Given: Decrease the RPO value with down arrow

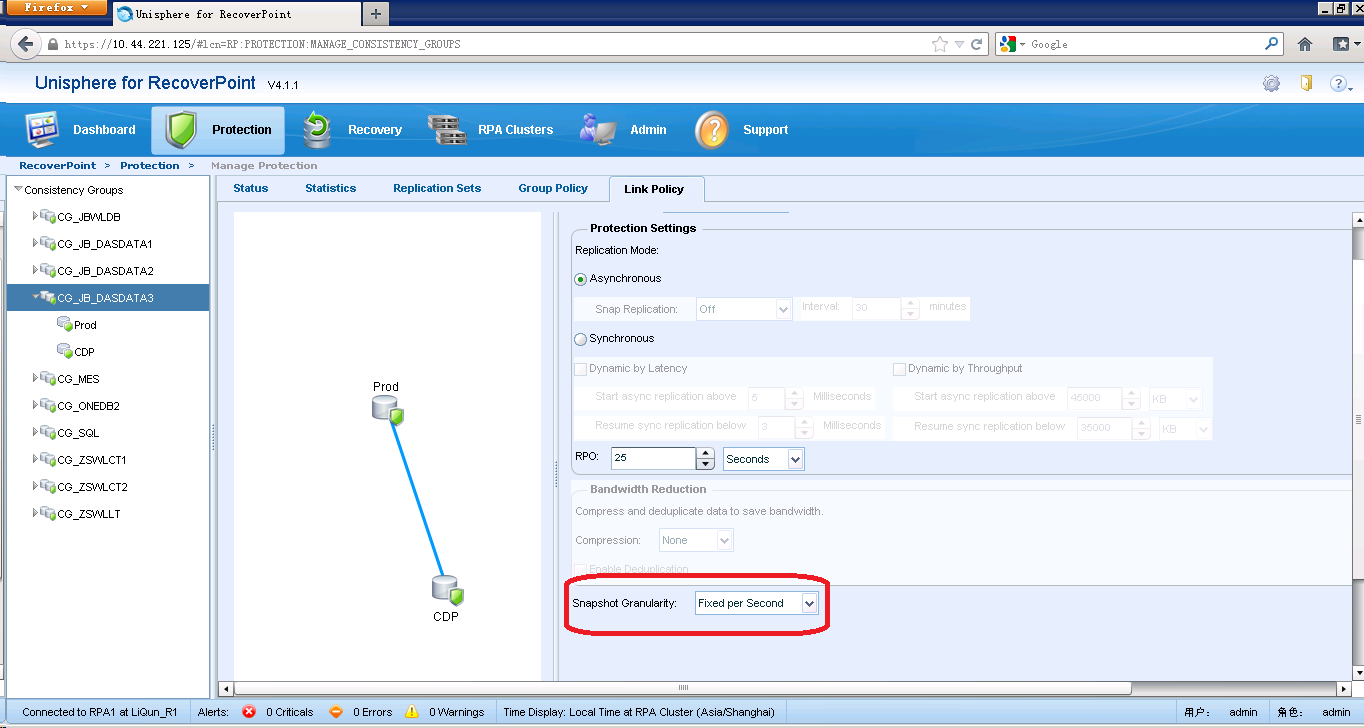Looking at the screenshot, I should coord(705,465).
